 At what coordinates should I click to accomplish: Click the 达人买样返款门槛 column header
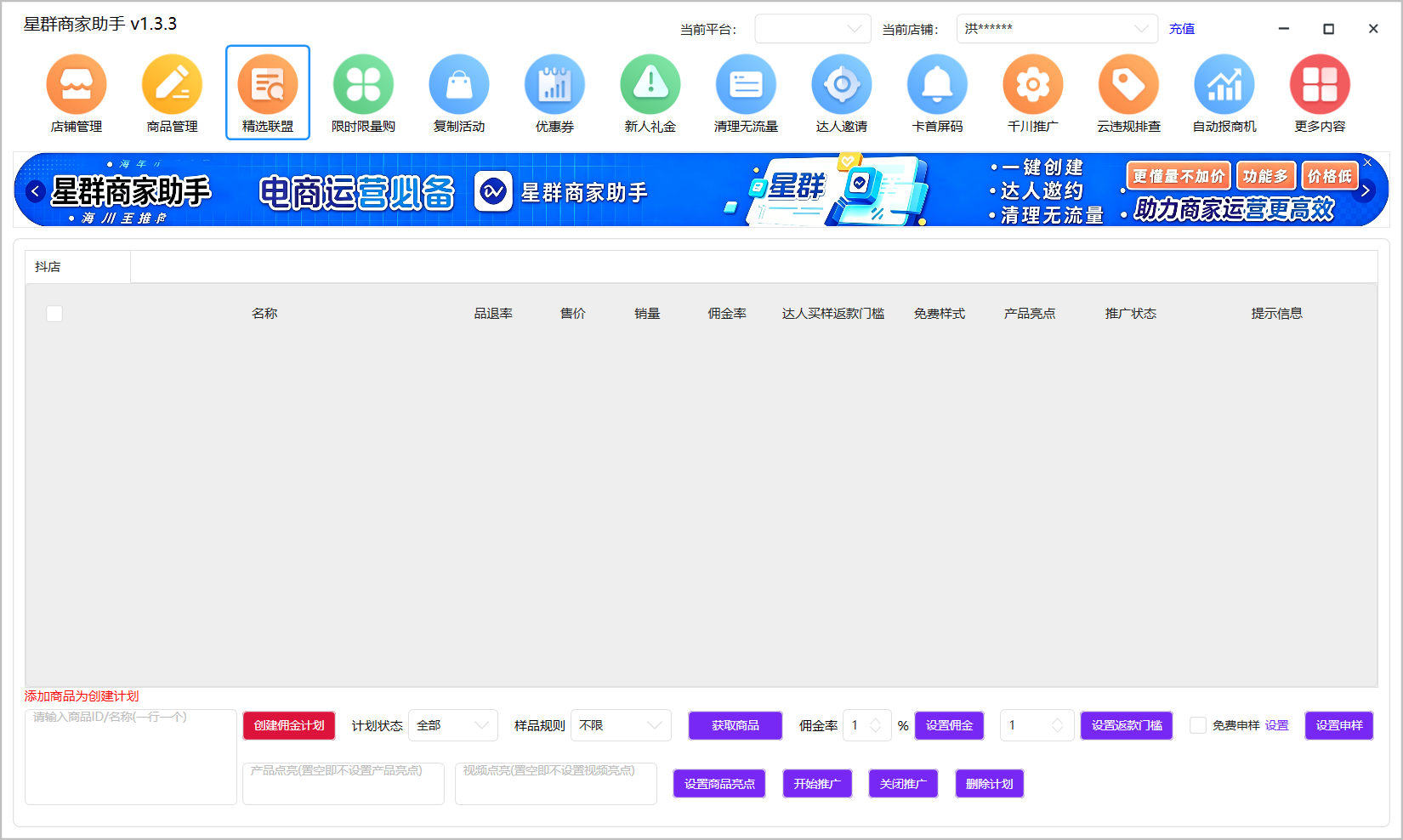pos(833,314)
